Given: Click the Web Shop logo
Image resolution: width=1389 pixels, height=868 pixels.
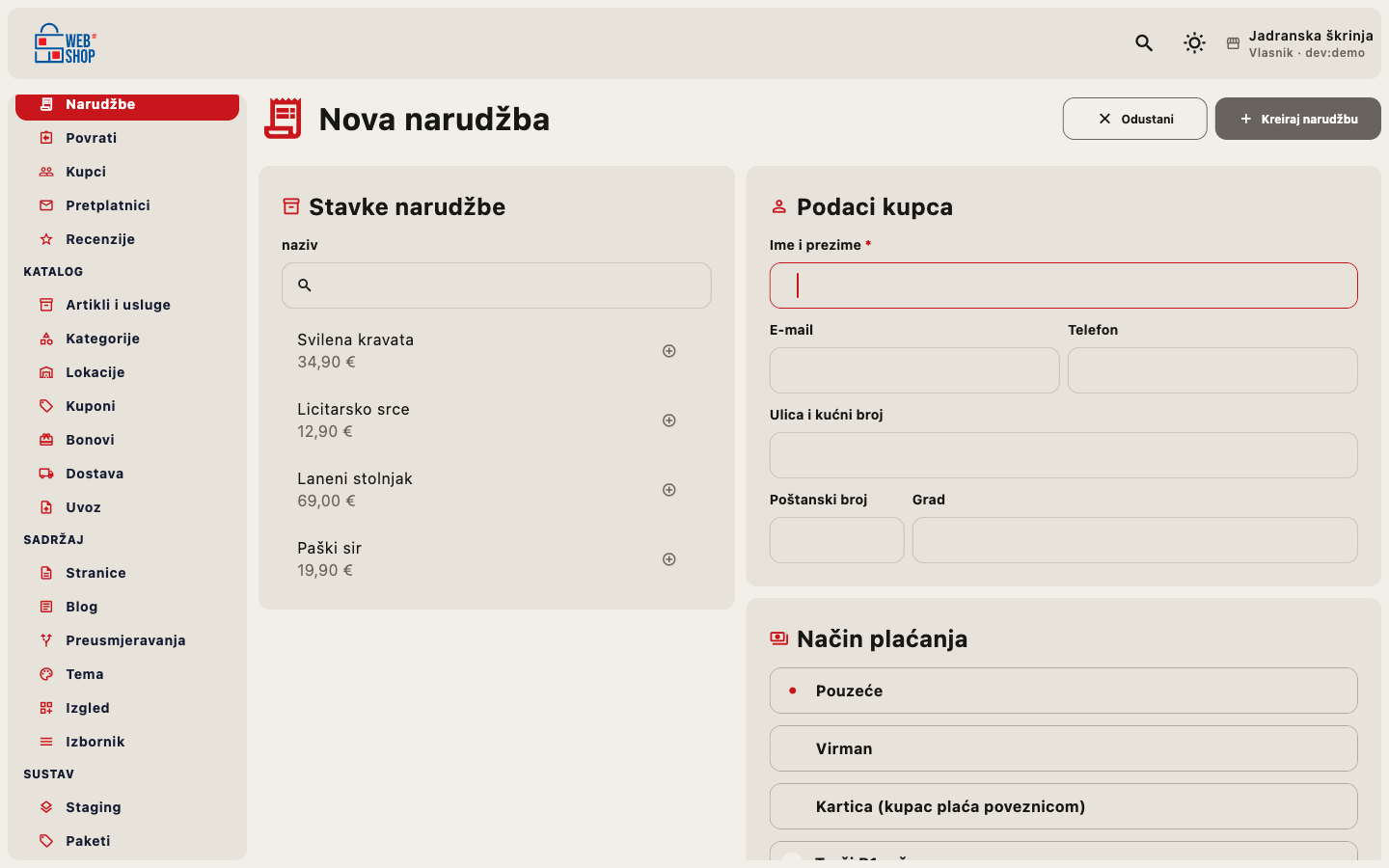Looking at the screenshot, I should pos(66,43).
